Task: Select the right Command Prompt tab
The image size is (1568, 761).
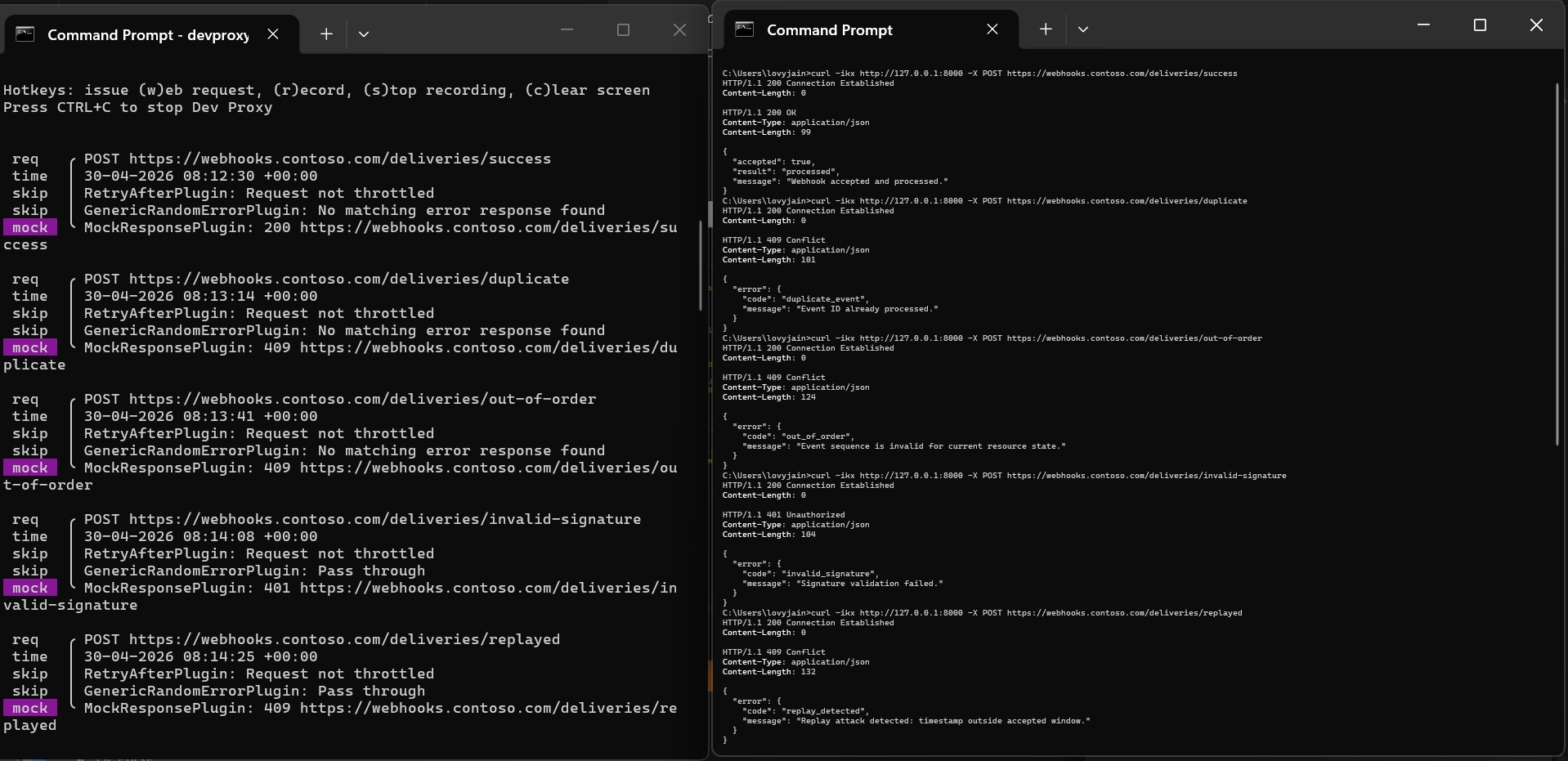Action: click(x=871, y=29)
